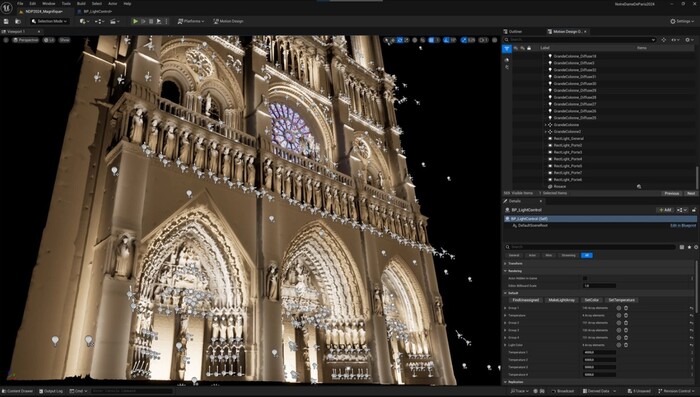This screenshot has height=397, width=700.
Task: Save the current level with the save icon
Action: (x=6, y=21)
